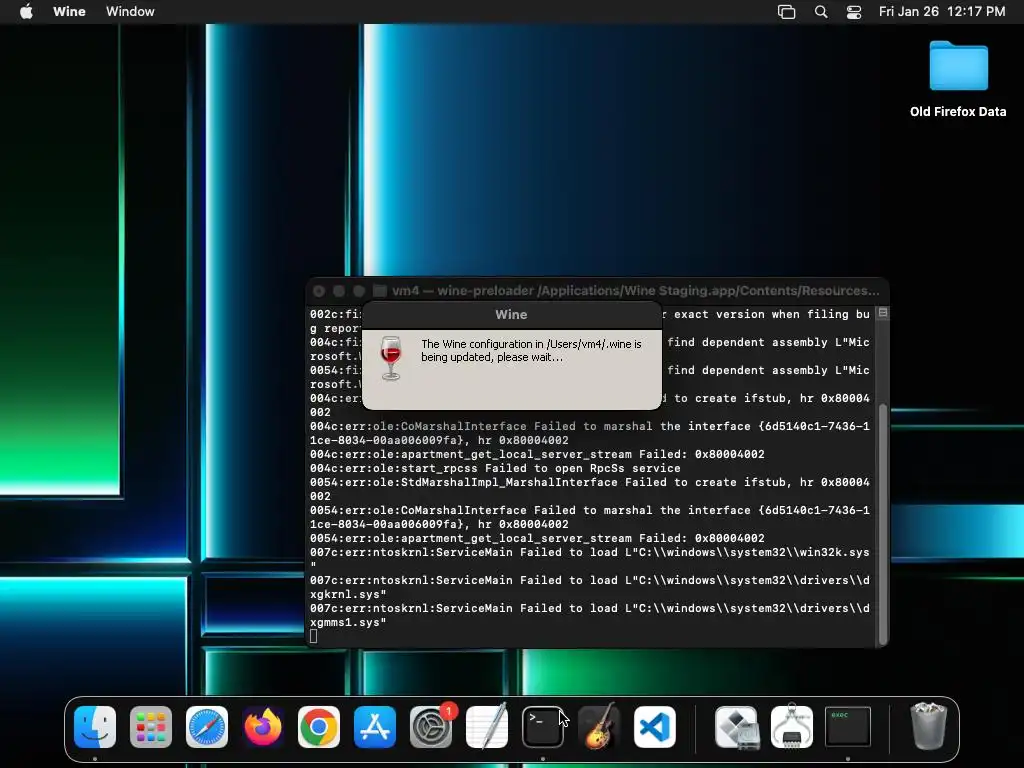Launch Firefox from the dock

point(263,727)
